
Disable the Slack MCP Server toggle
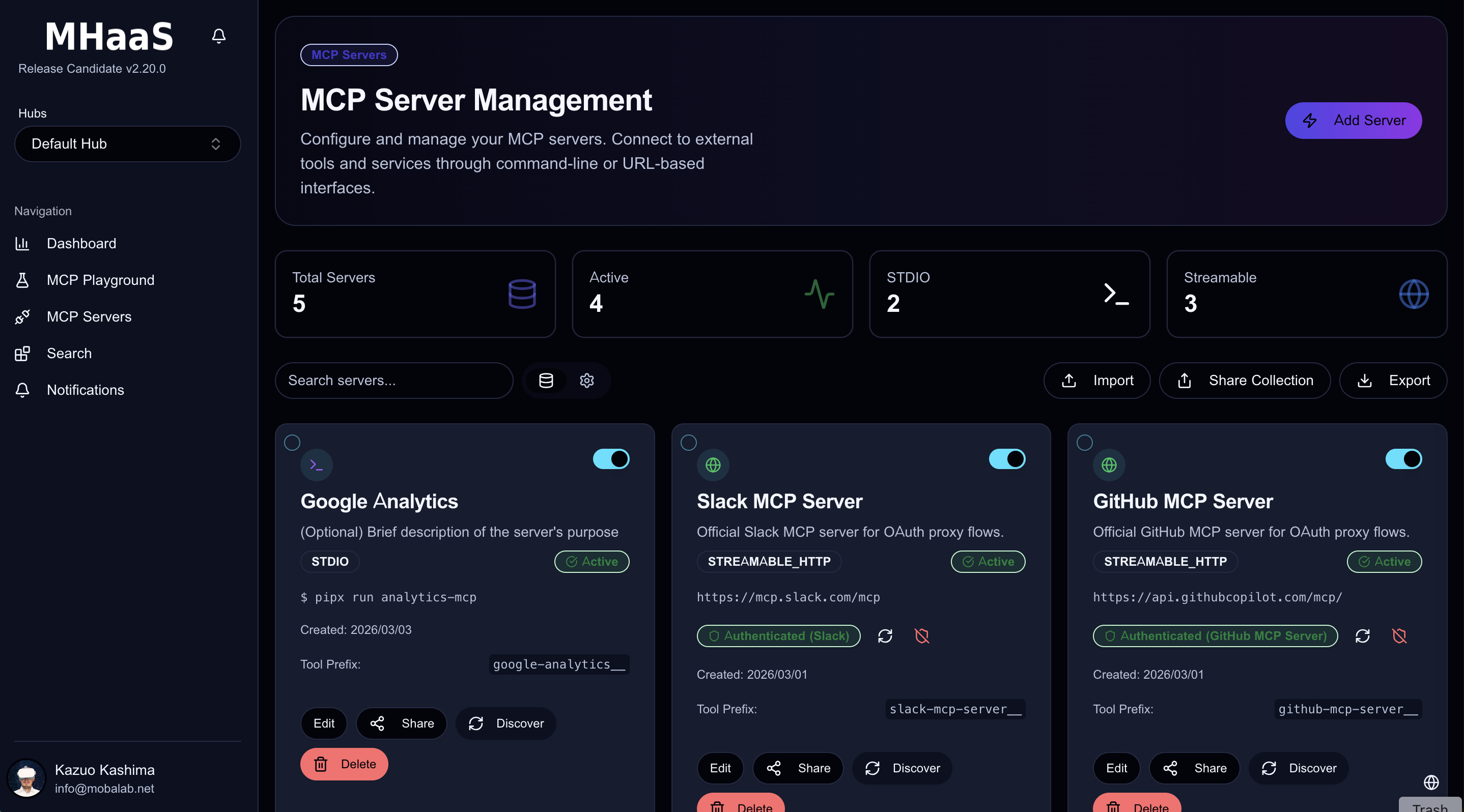(x=1007, y=459)
